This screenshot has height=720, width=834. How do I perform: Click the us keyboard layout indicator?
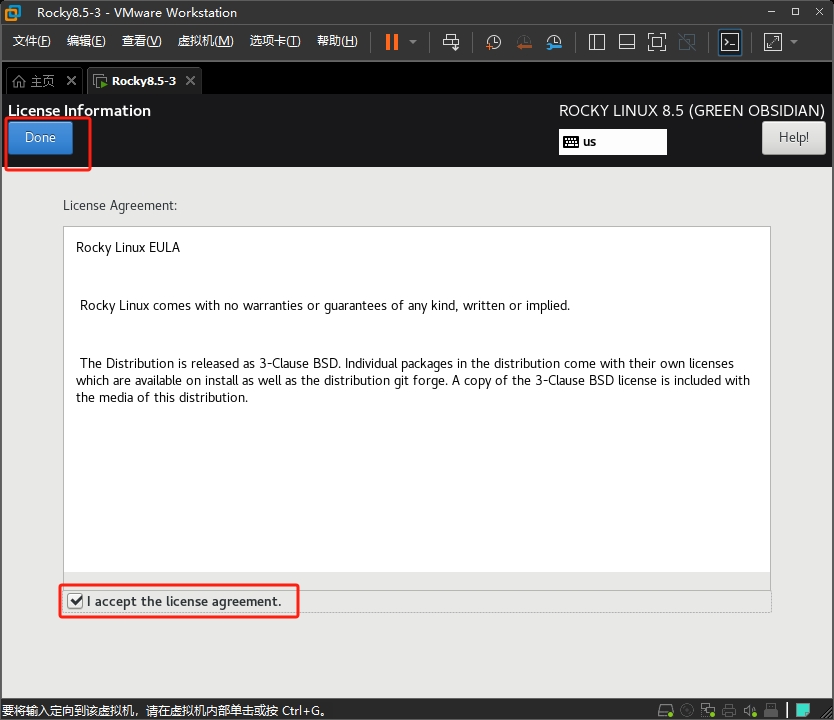612,142
